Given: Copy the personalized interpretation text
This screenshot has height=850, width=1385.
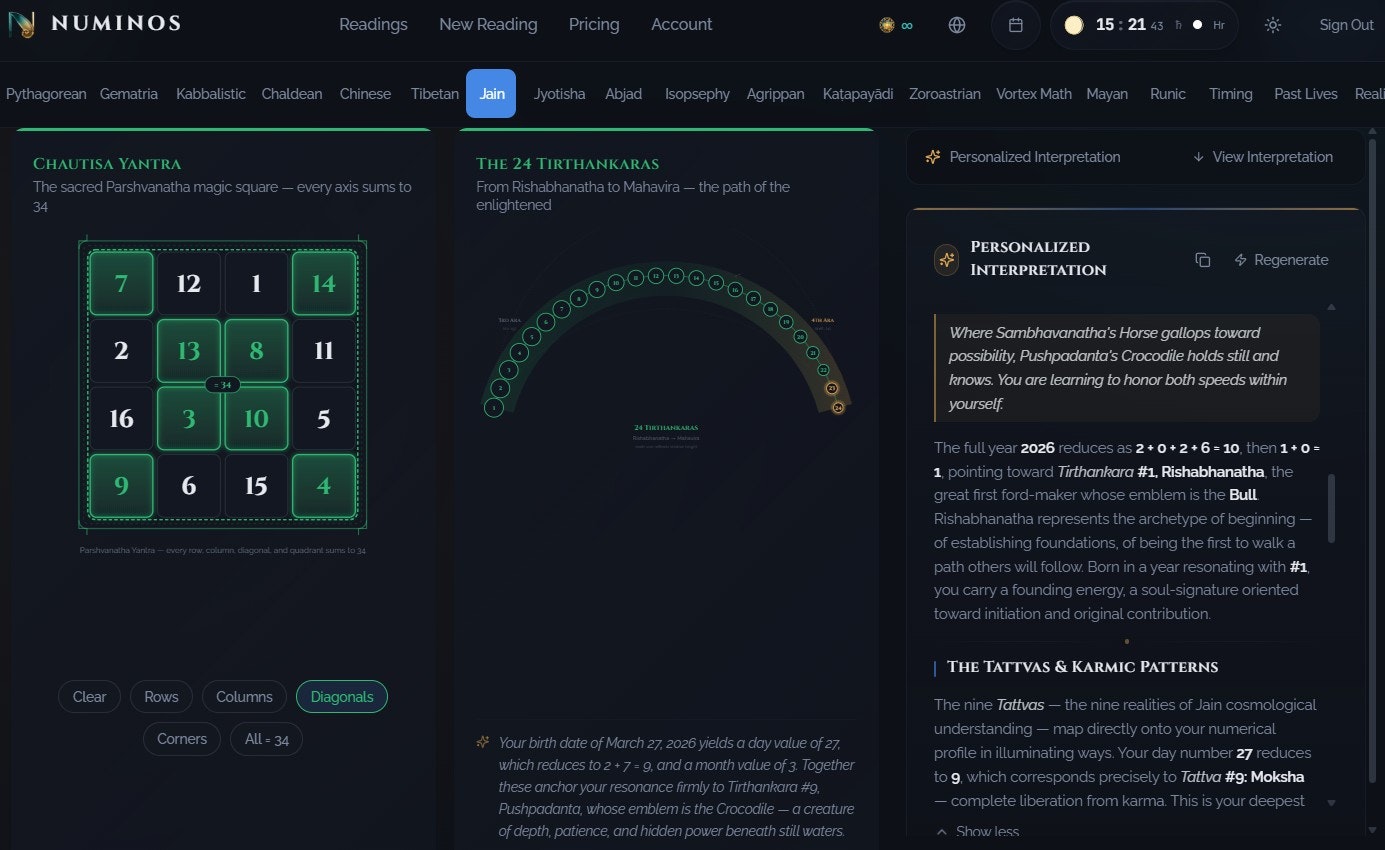Looking at the screenshot, I should point(1203,260).
